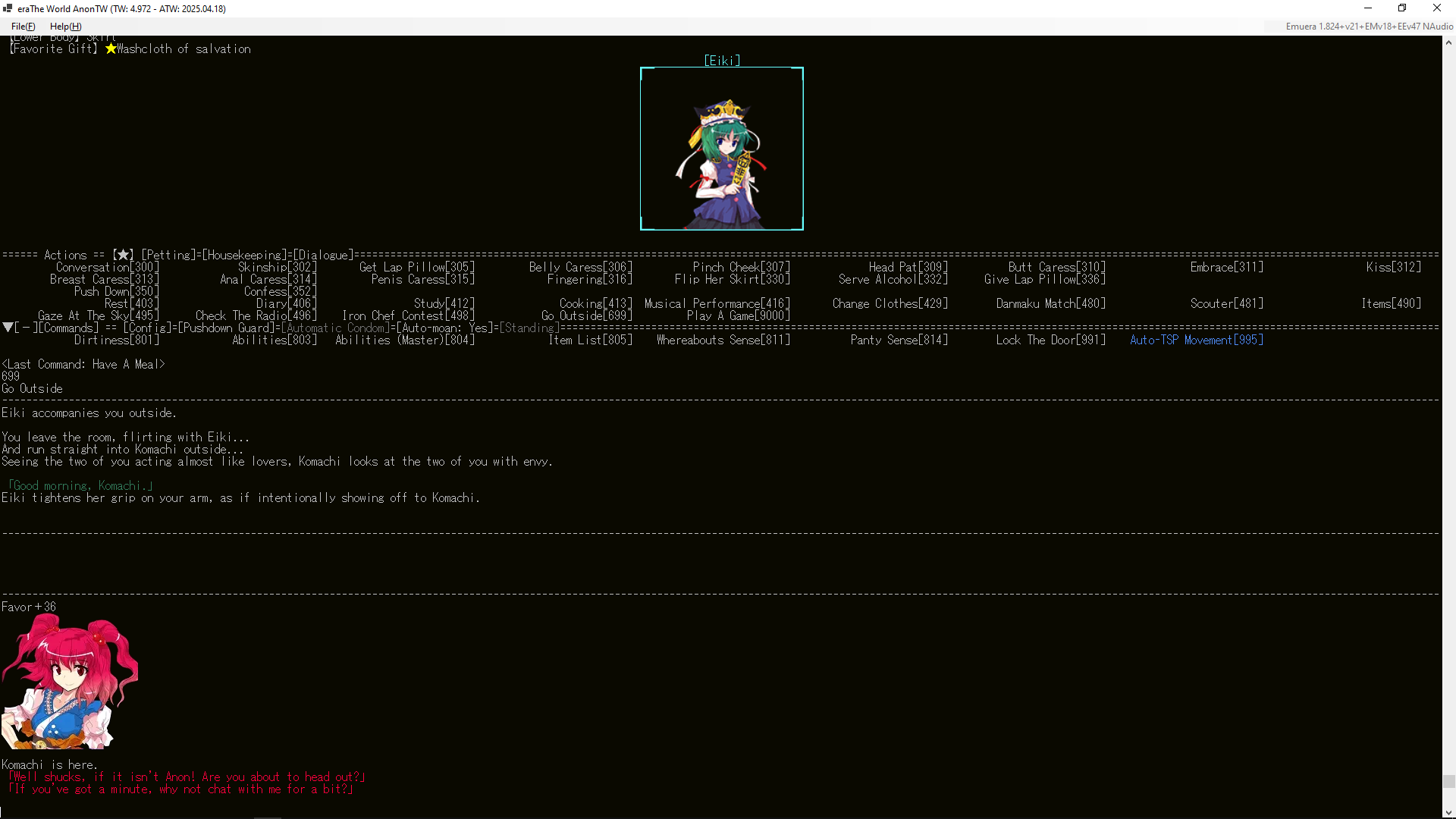1456x819 pixels.
Task: Click the yellow star beside Washcloth of salvation
Action: point(111,49)
